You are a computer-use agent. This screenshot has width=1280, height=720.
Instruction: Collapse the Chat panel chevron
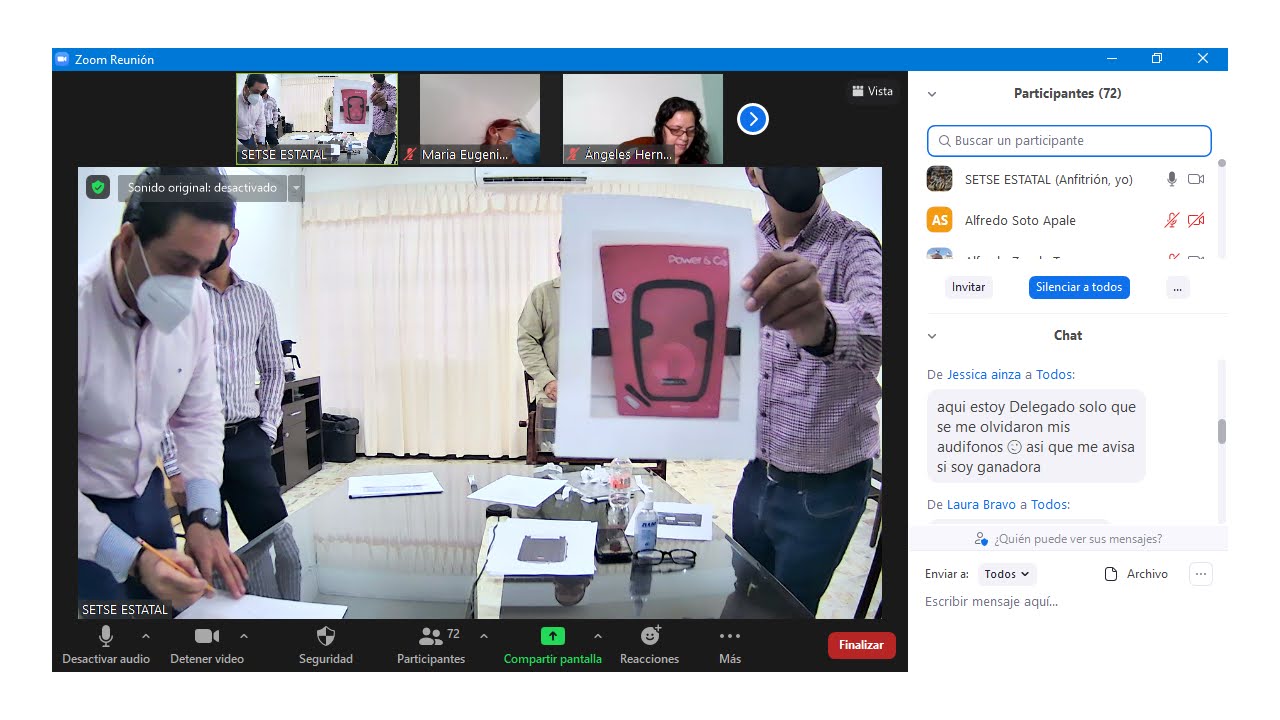click(x=932, y=336)
